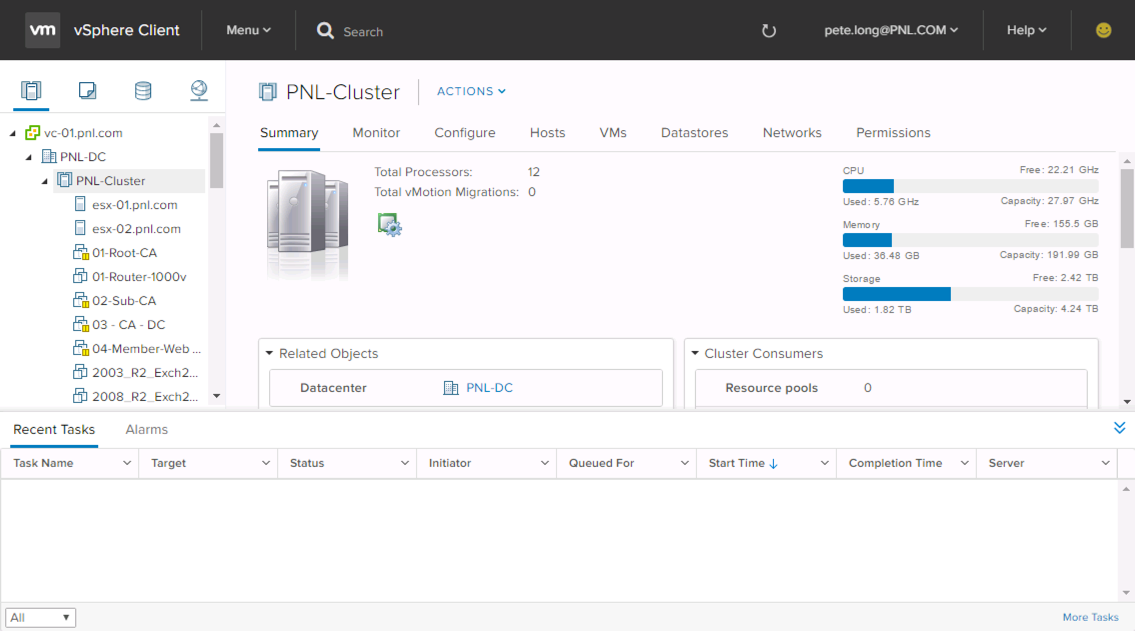The width and height of the screenshot is (1135, 631).
Task: Collapse the vc-01.pnl.com tree node
Action: [12, 133]
